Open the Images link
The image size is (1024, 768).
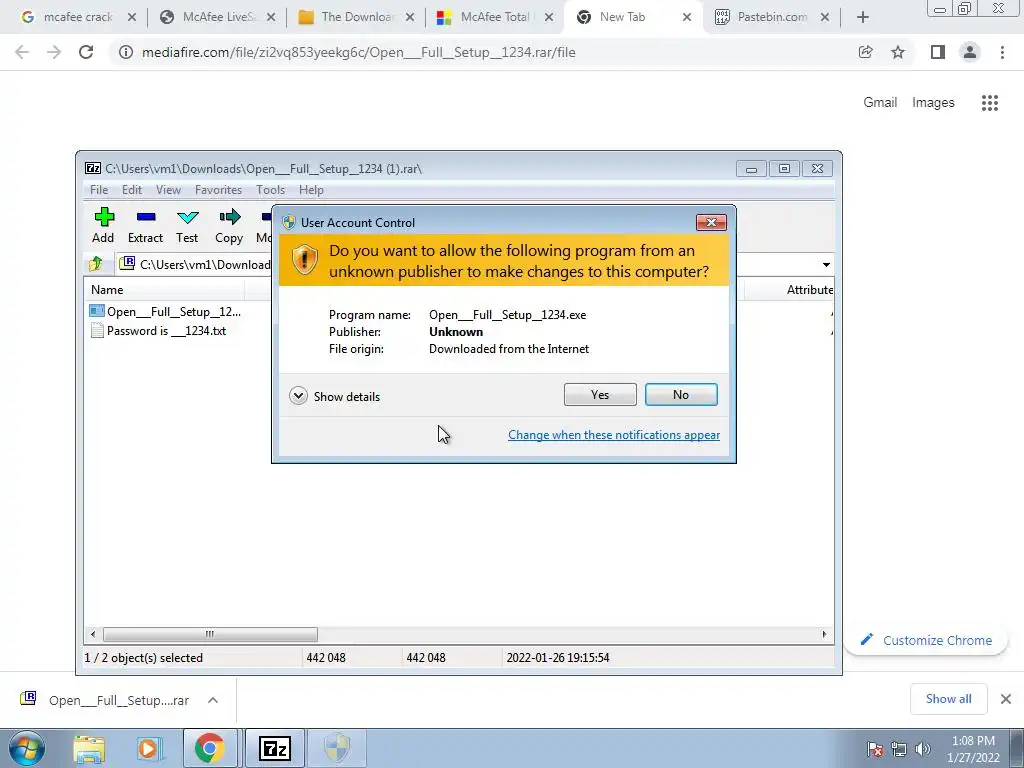933,103
